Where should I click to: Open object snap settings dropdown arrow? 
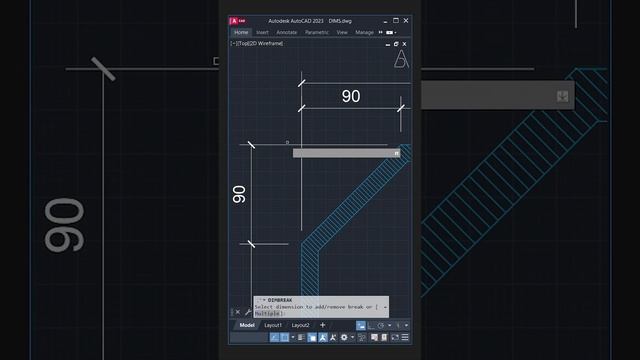pos(293,337)
